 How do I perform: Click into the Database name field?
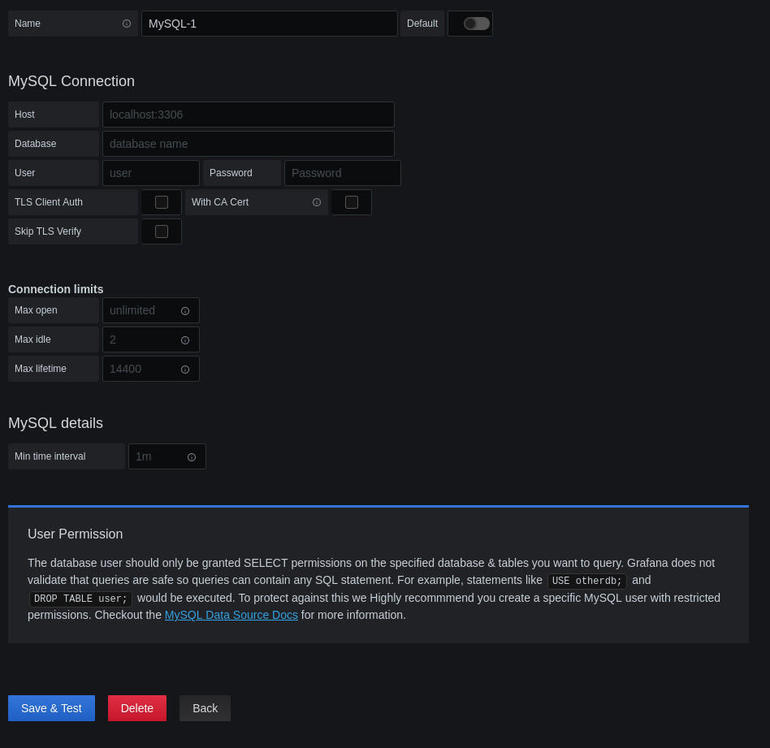pos(248,144)
